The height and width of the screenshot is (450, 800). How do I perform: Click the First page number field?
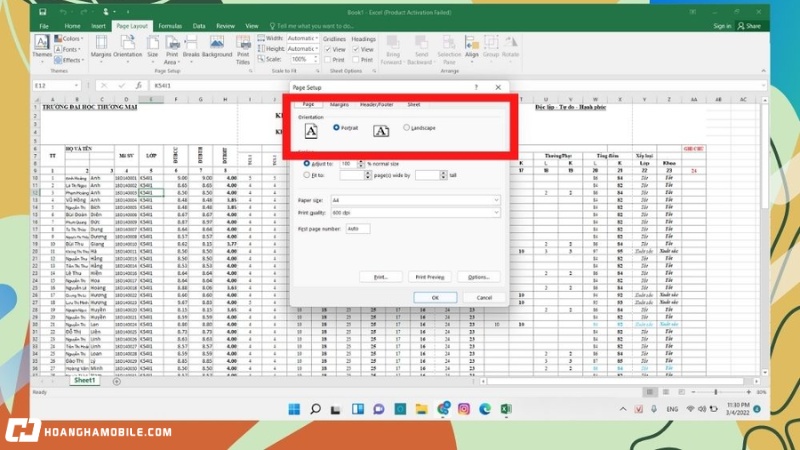(358, 229)
